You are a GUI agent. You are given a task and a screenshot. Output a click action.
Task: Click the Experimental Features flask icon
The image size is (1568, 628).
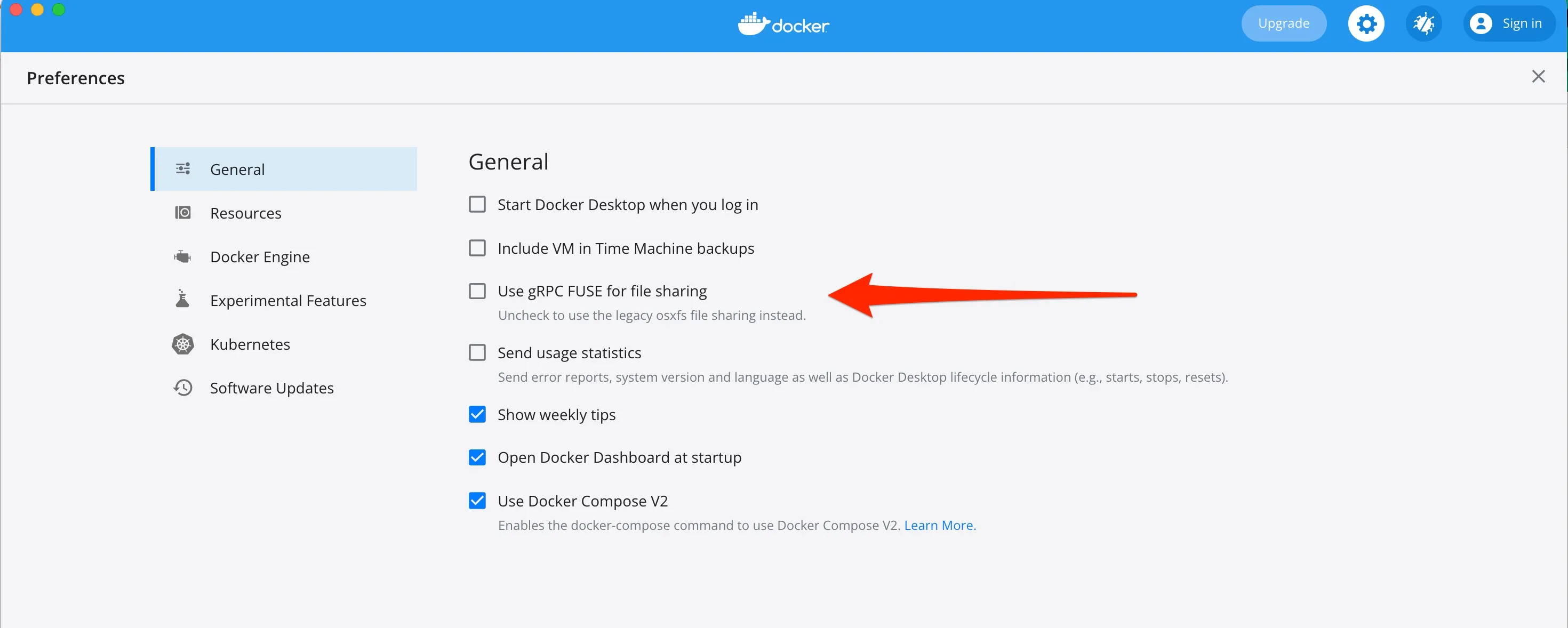coord(182,300)
